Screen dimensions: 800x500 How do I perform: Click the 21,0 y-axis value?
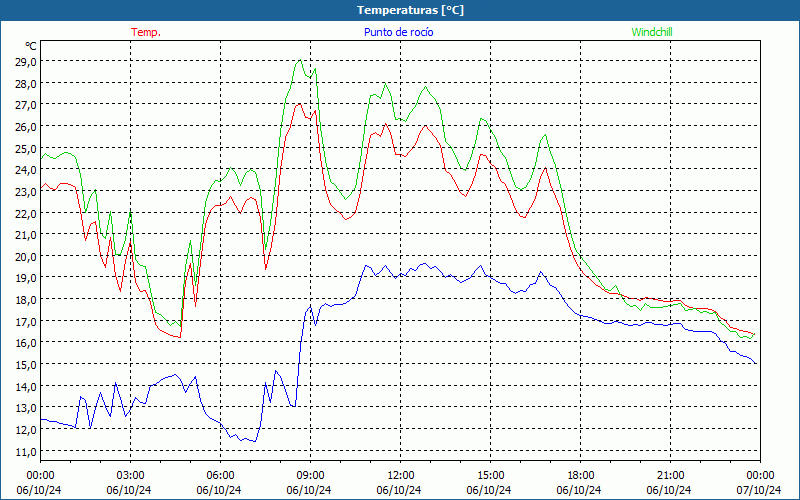coord(26,235)
